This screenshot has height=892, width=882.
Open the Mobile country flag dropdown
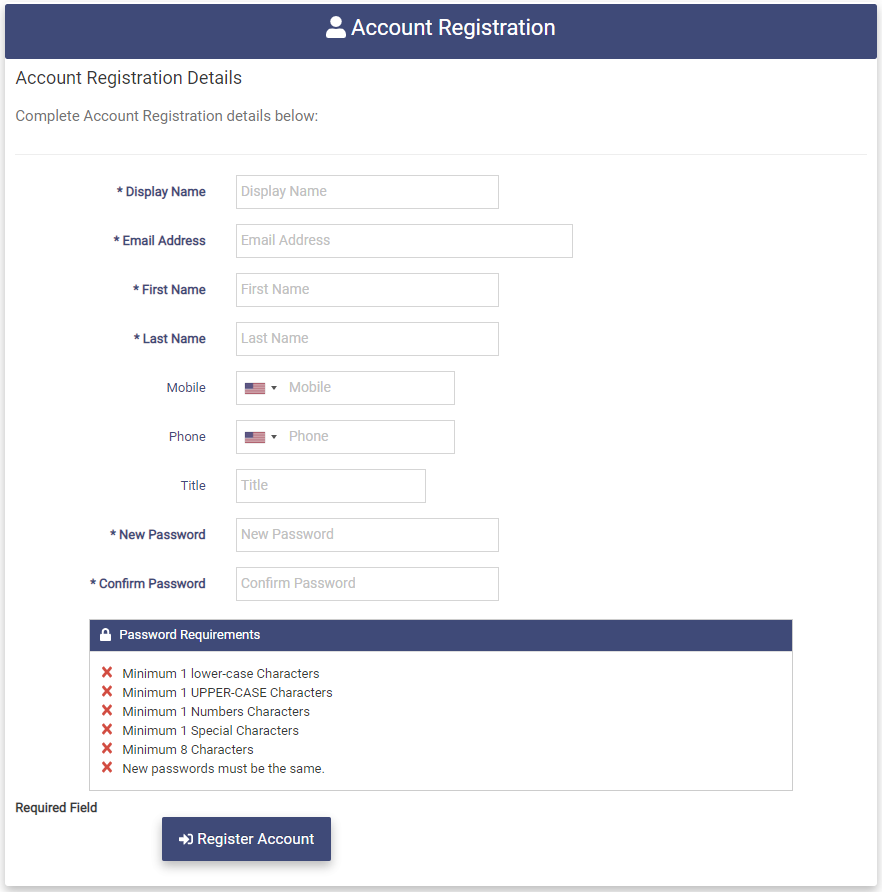(260, 388)
